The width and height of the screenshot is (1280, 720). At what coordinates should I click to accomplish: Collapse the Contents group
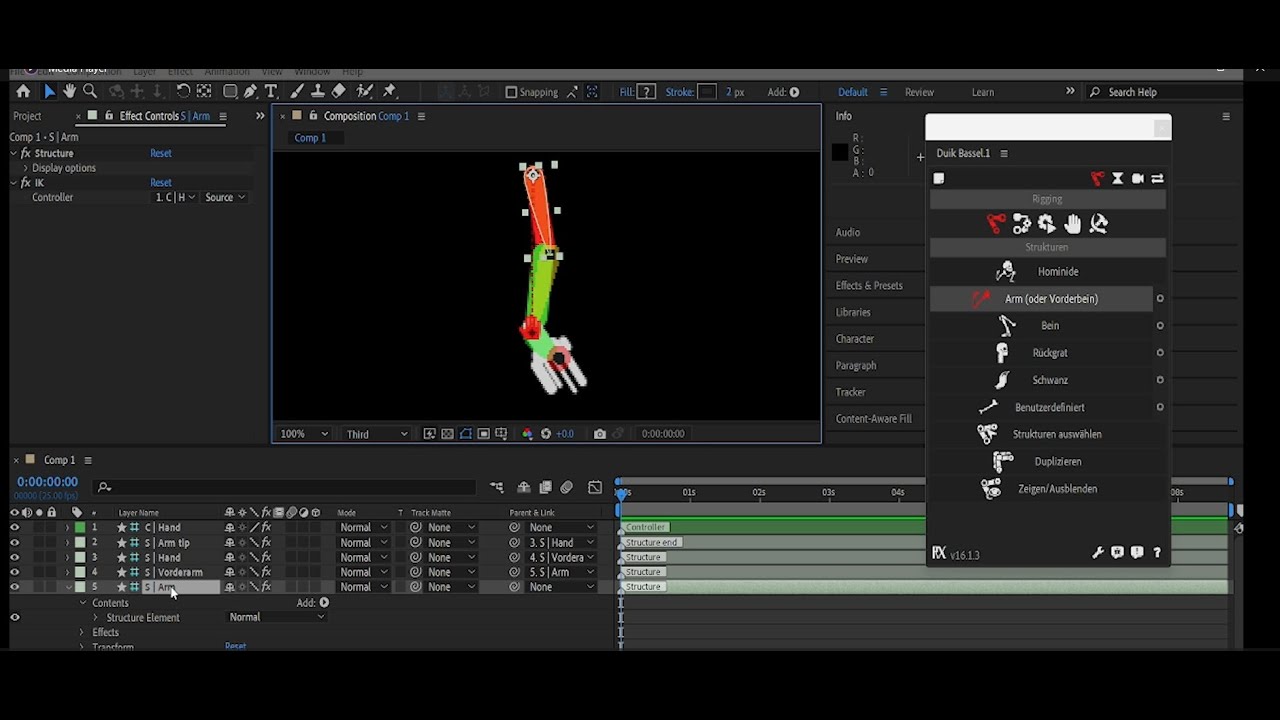83,603
